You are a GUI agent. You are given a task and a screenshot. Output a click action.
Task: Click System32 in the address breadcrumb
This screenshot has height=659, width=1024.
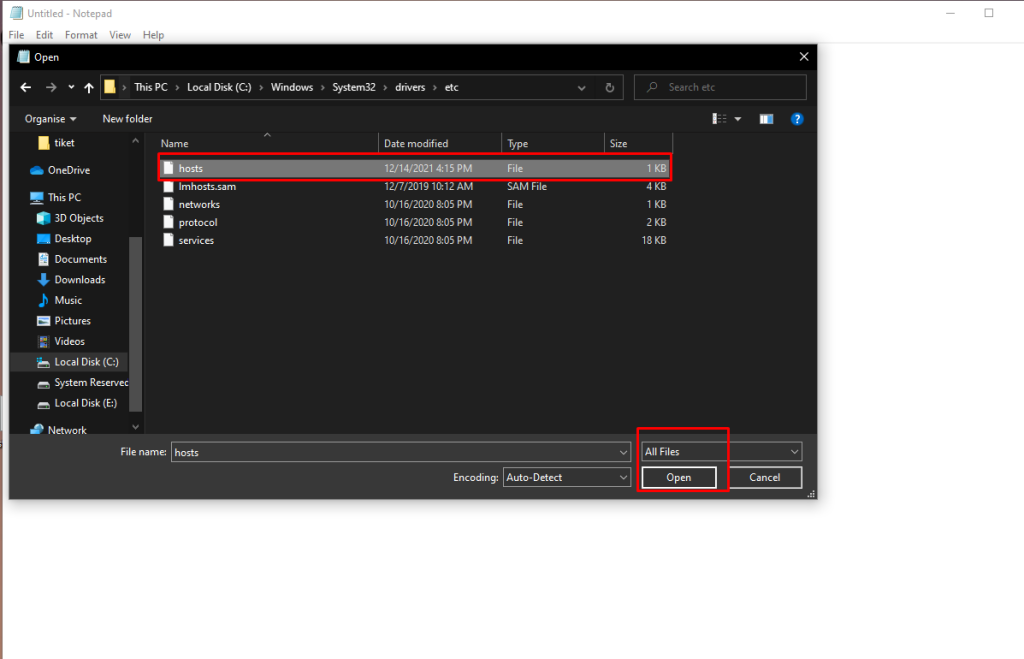(x=354, y=87)
